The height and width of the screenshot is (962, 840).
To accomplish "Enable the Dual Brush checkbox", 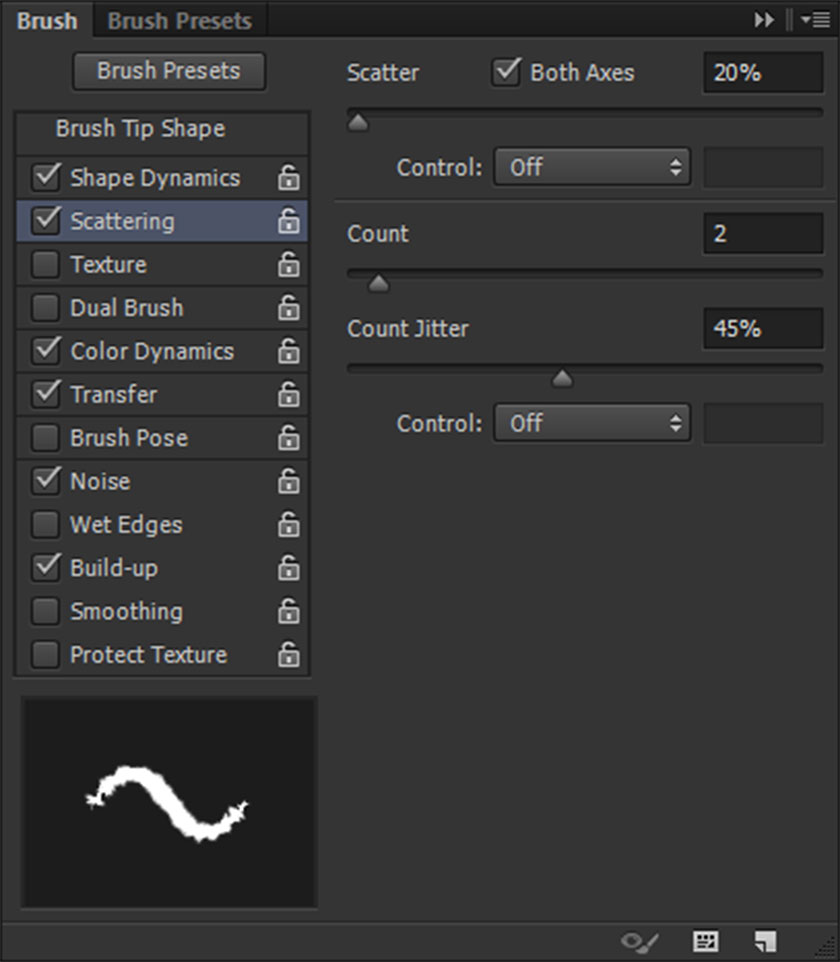I will tap(45, 308).
